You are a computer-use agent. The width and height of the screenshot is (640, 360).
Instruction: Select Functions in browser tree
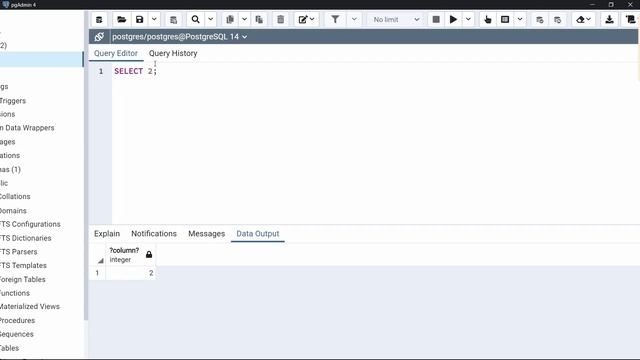coord(15,293)
